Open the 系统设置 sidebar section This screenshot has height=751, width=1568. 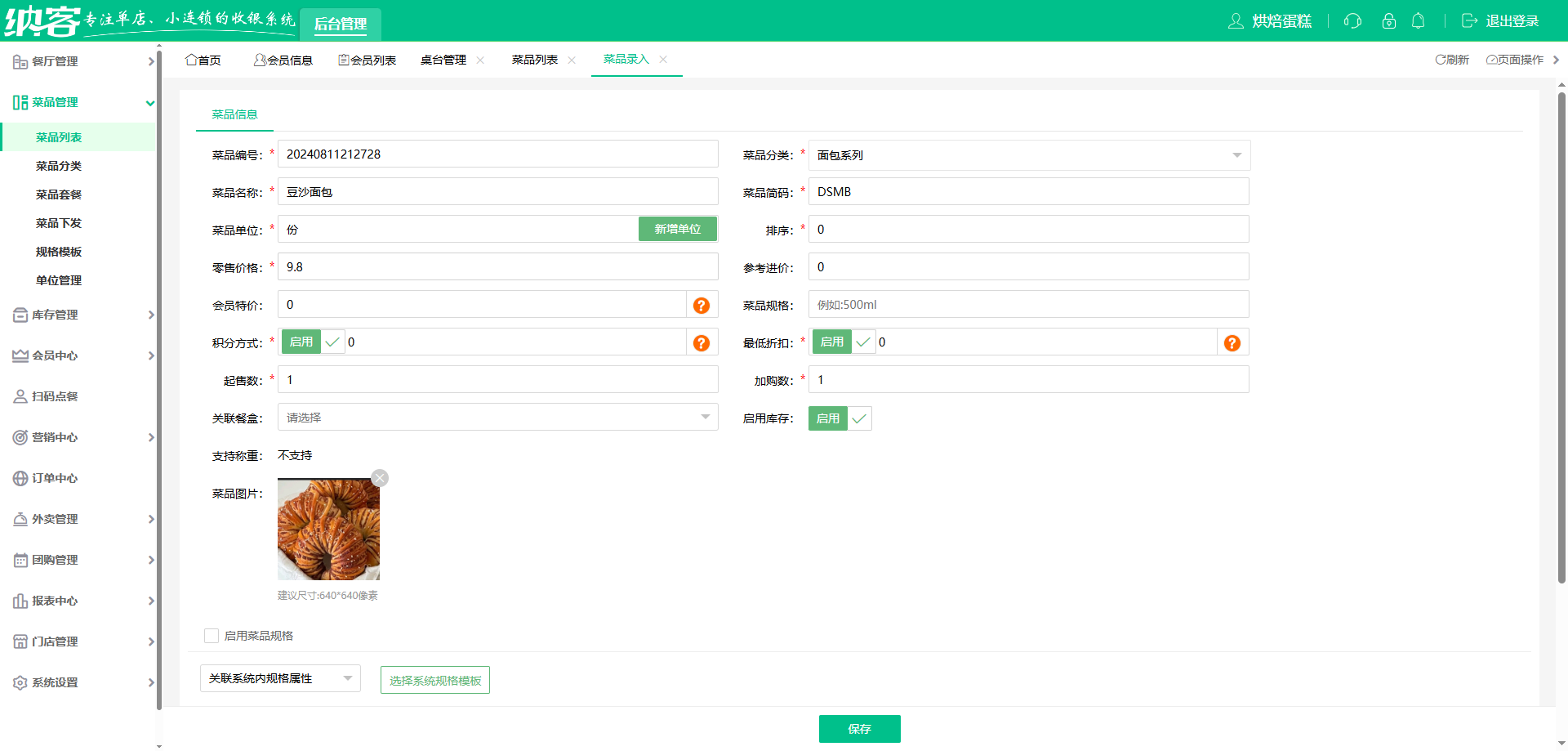pos(55,682)
